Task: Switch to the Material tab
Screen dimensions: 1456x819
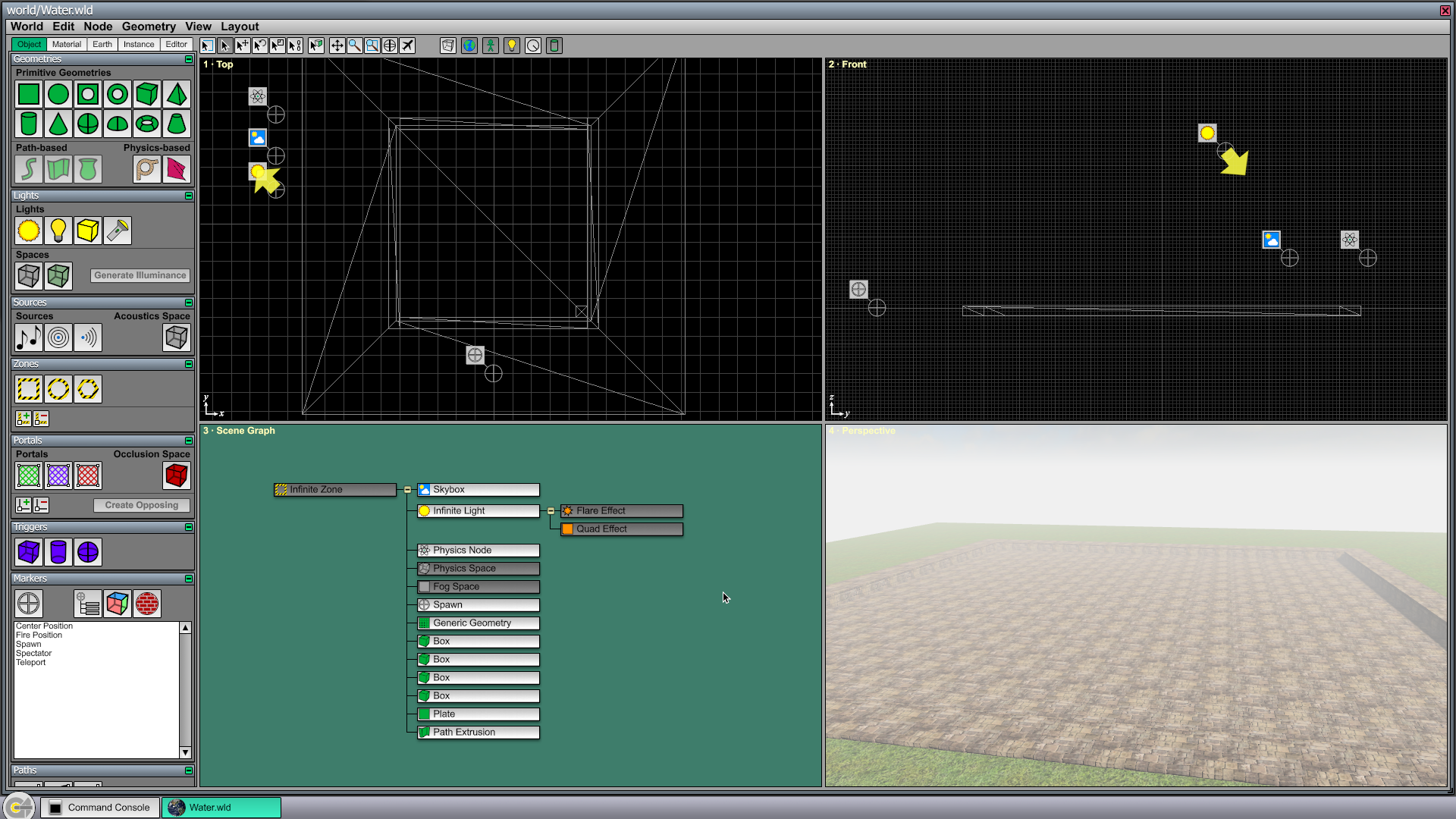Action: 67,45
